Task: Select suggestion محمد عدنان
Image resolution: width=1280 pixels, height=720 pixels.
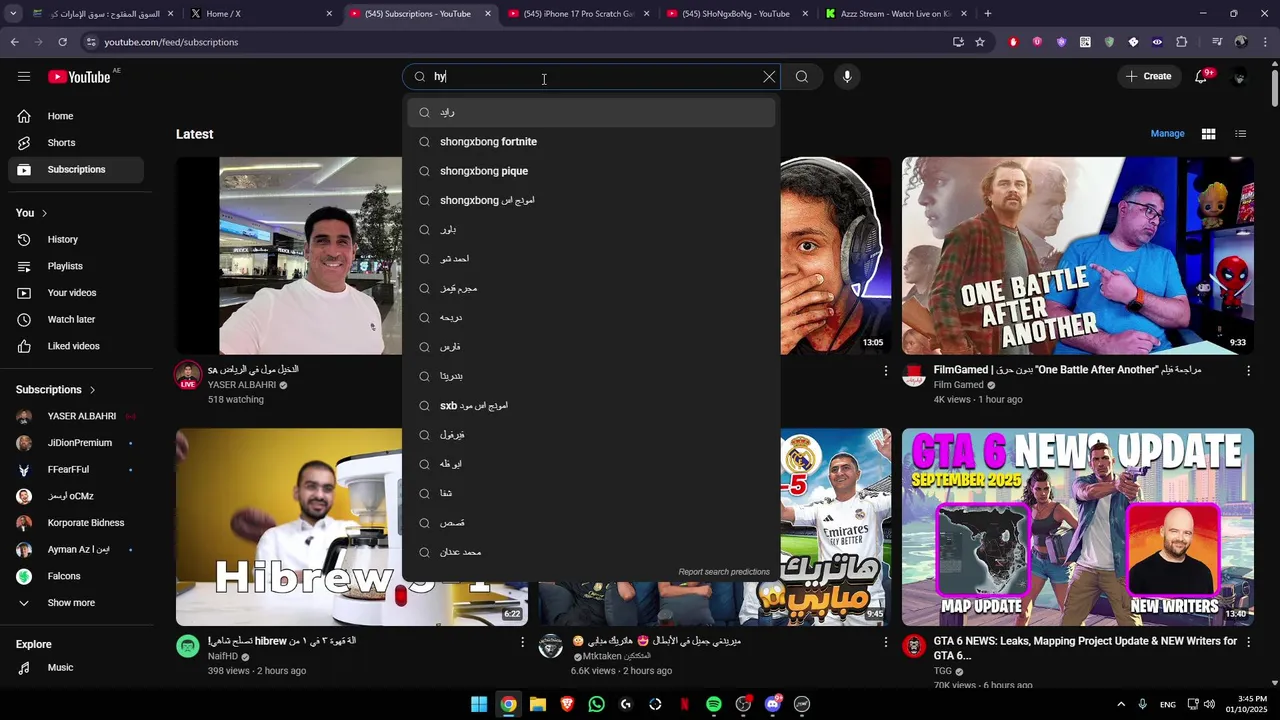Action: (x=591, y=552)
